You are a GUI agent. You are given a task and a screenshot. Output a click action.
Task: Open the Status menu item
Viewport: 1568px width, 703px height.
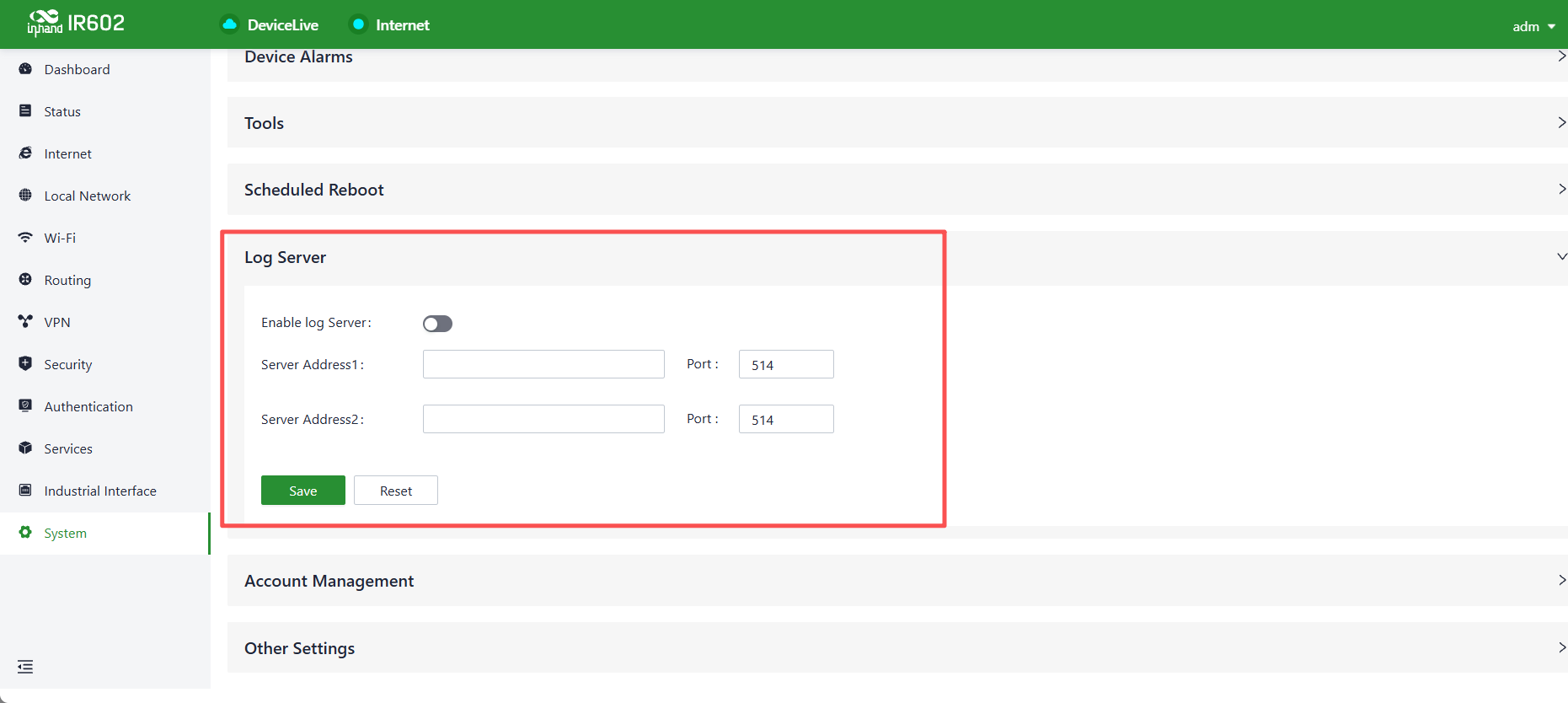[104, 111]
